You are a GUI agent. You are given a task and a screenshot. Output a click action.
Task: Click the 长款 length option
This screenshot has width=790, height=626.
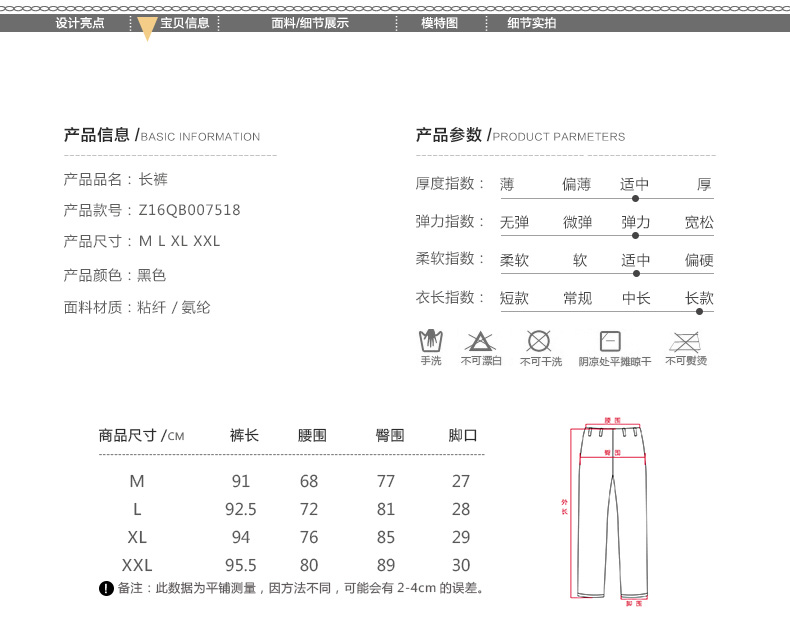699,298
